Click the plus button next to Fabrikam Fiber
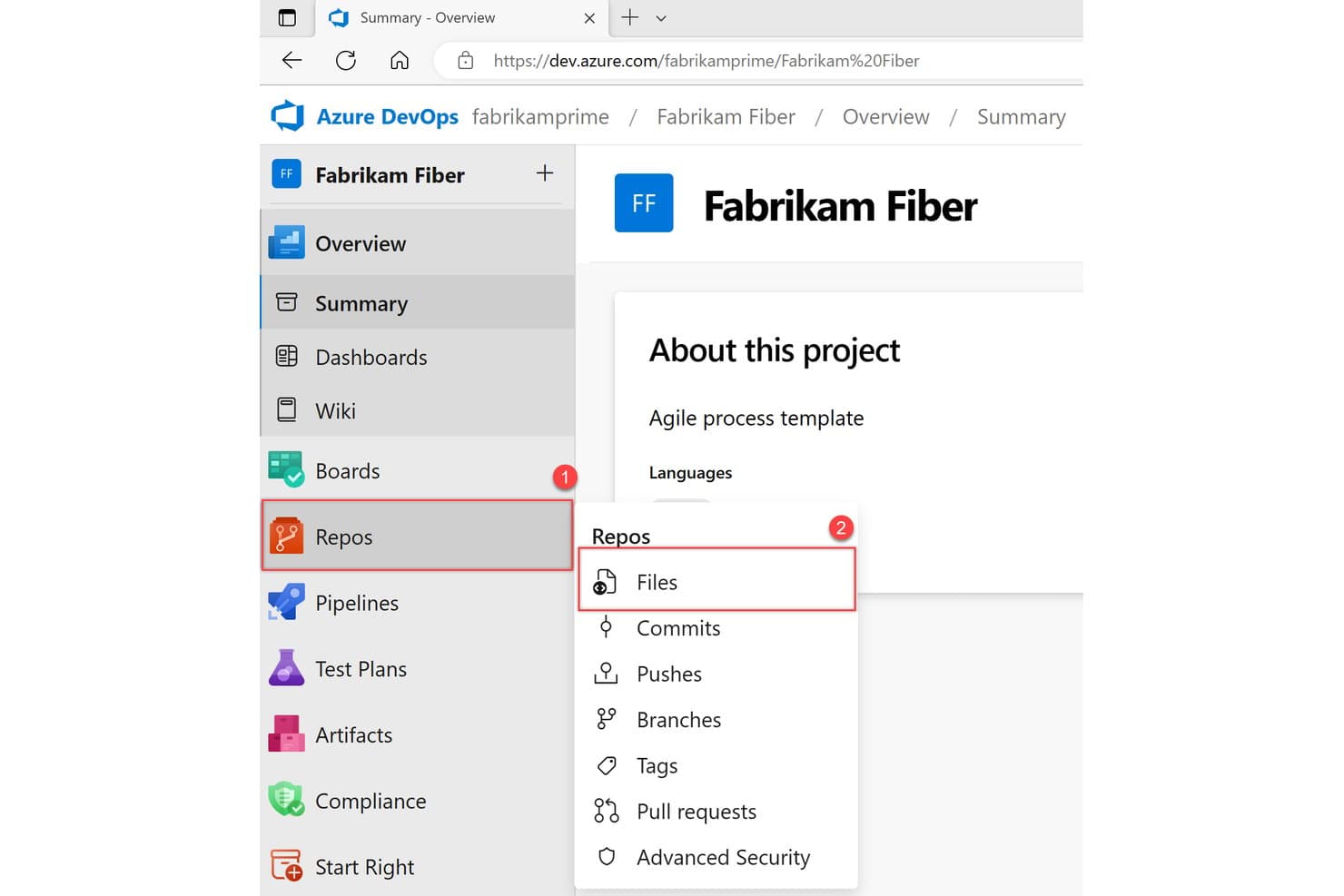Viewport: 1344px width, 896px height. tap(545, 172)
